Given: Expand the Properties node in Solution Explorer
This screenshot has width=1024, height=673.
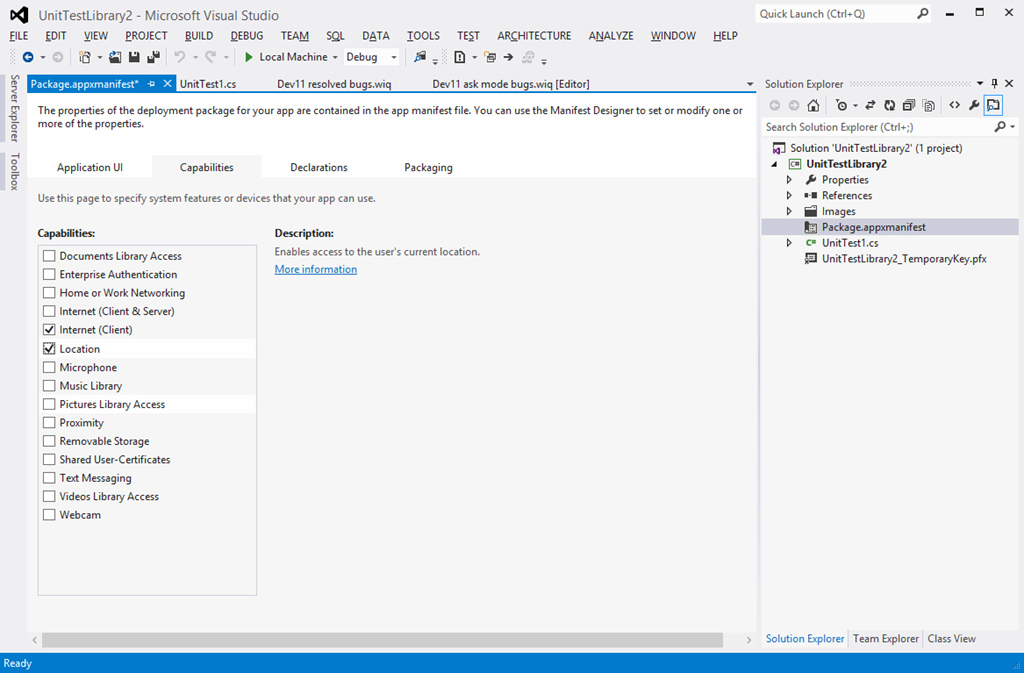Looking at the screenshot, I should pyautogui.click(x=789, y=180).
